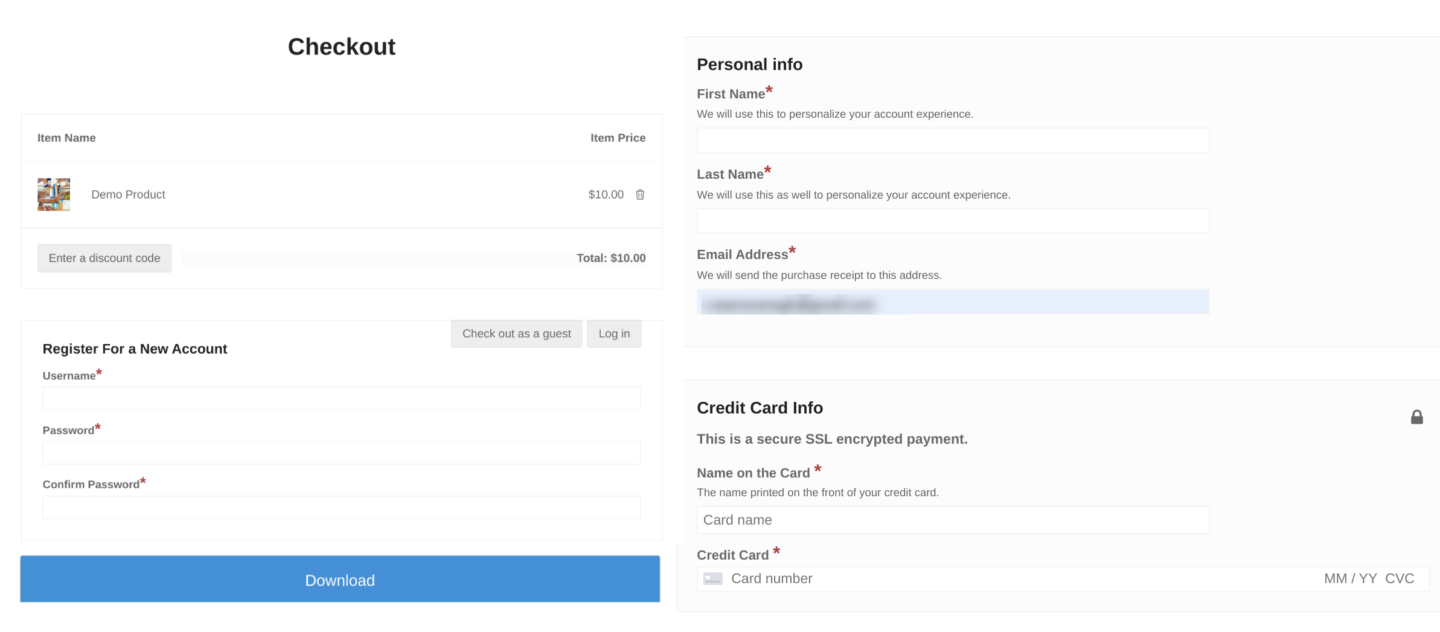This screenshot has height=632, width=1440.
Task: Click the padlock icon beside Credit Card Info
Action: pos(1417,417)
